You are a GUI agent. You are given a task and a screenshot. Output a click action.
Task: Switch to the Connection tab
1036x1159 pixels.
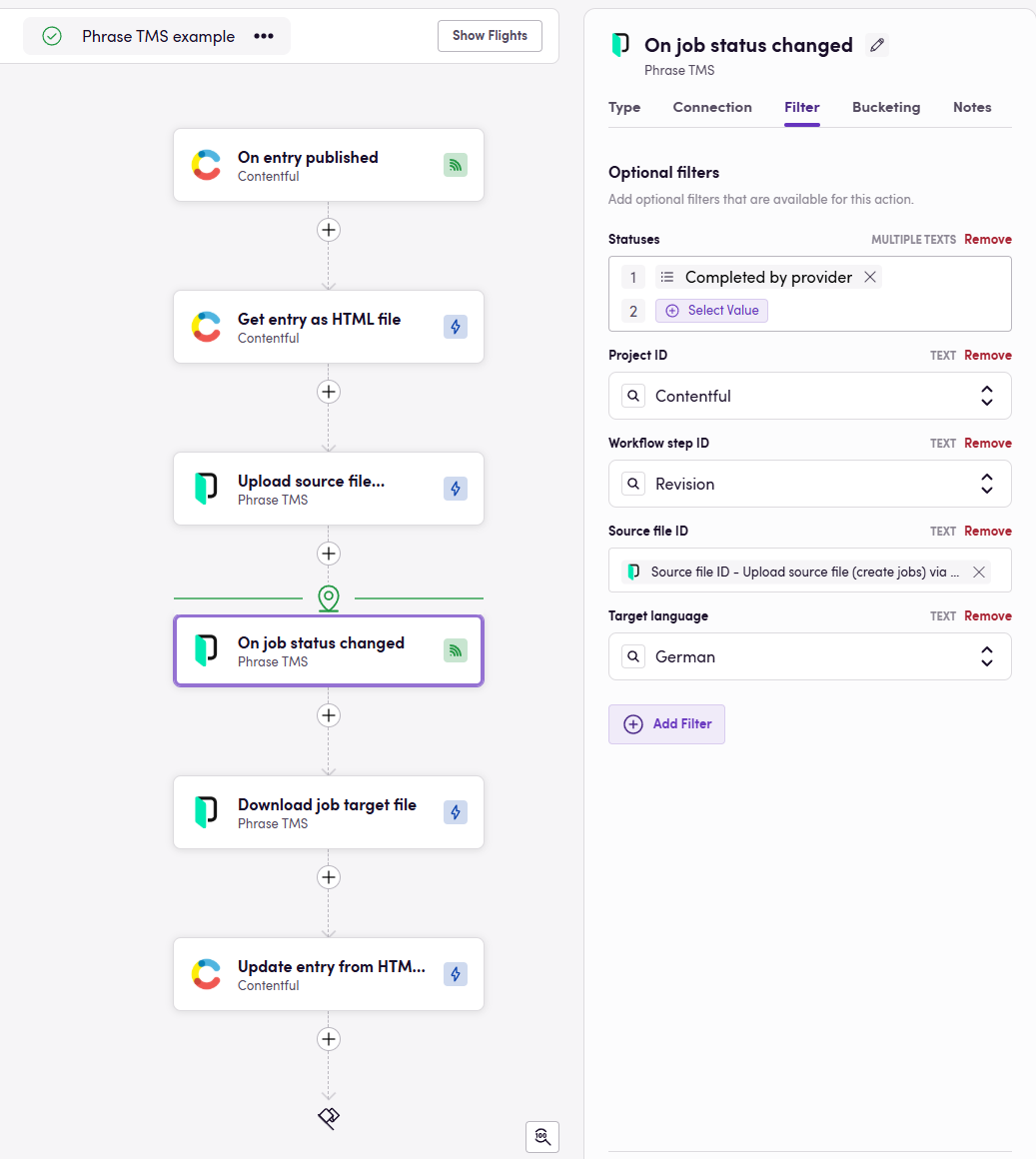pyautogui.click(x=712, y=107)
